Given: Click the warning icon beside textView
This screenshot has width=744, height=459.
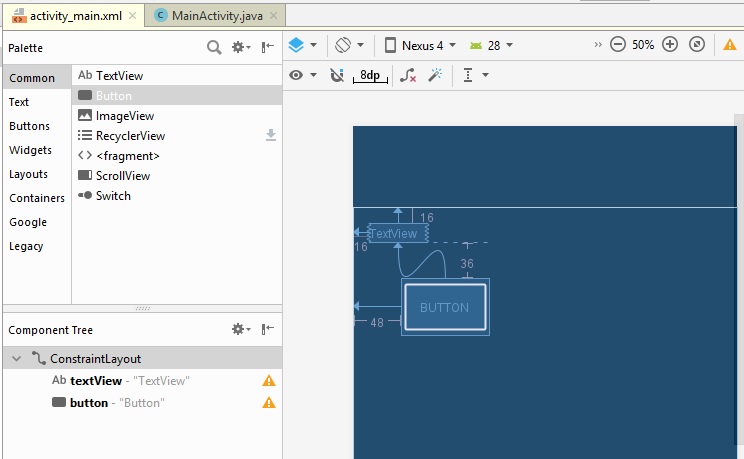Looking at the screenshot, I should pyautogui.click(x=268, y=381).
